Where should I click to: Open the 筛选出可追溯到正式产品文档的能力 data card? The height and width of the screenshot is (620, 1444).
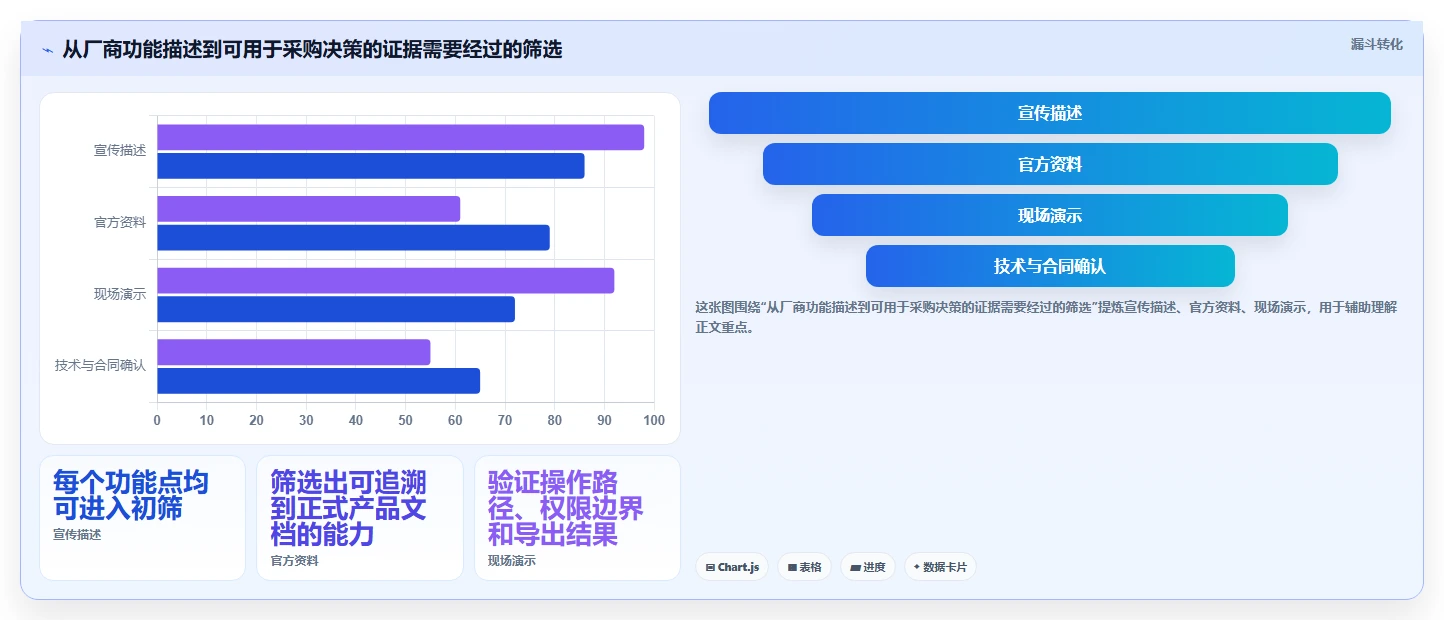pyautogui.click(x=360, y=518)
